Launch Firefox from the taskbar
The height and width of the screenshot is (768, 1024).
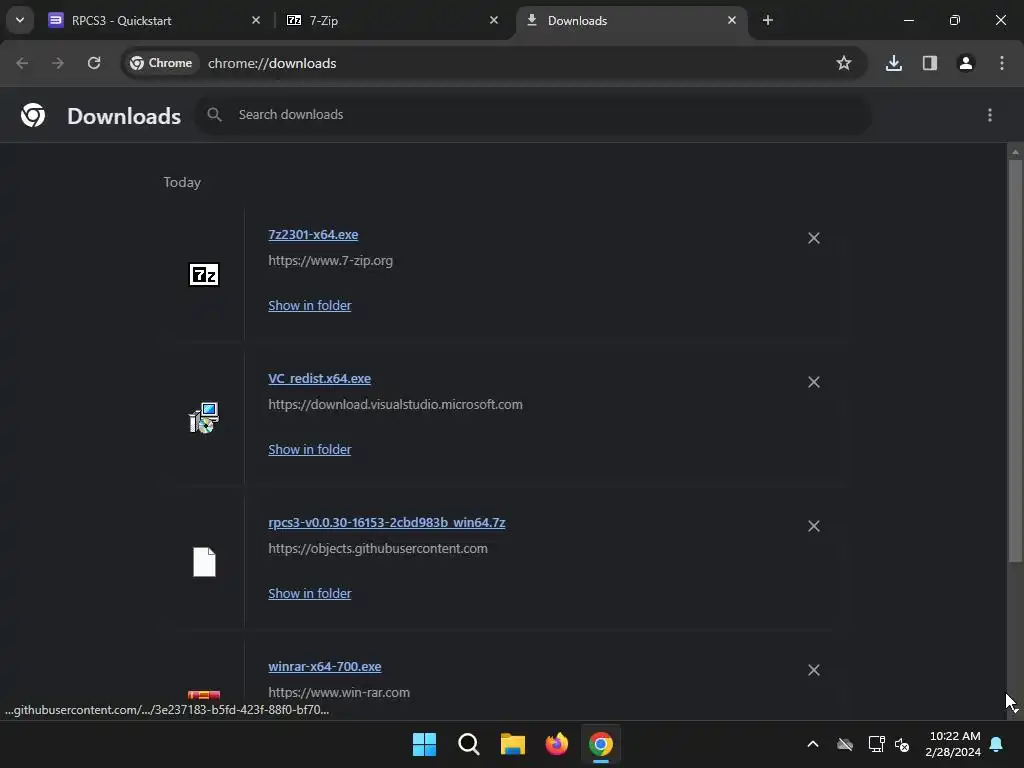(x=556, y=744)
